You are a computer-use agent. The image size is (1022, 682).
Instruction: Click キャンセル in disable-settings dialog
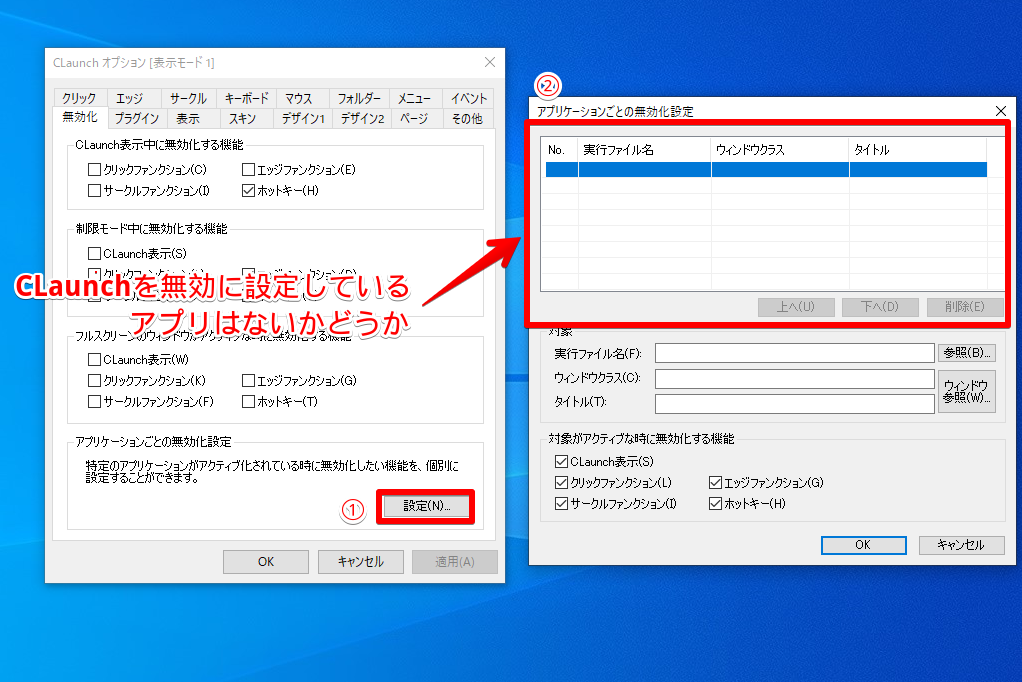(961, 545)
